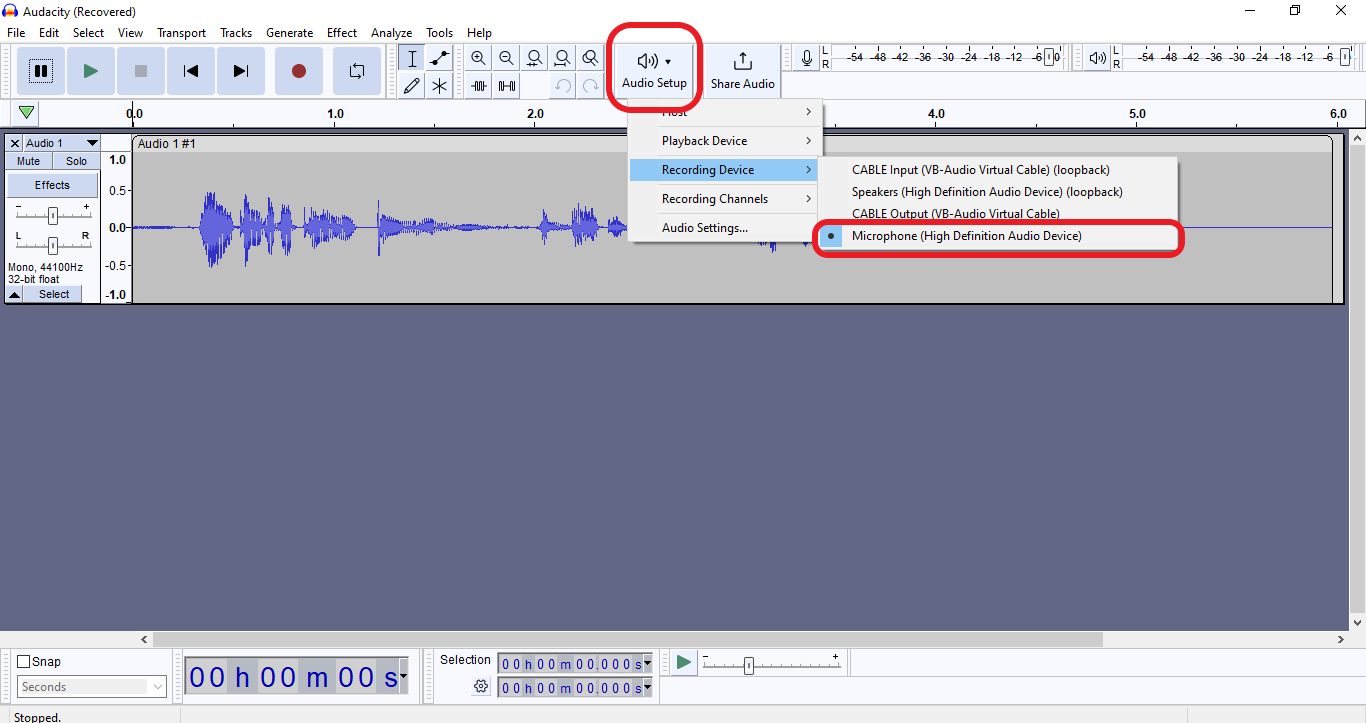Click the selection settings gear icon
The height and width of the screenshot is (723, 1366).
481,687
